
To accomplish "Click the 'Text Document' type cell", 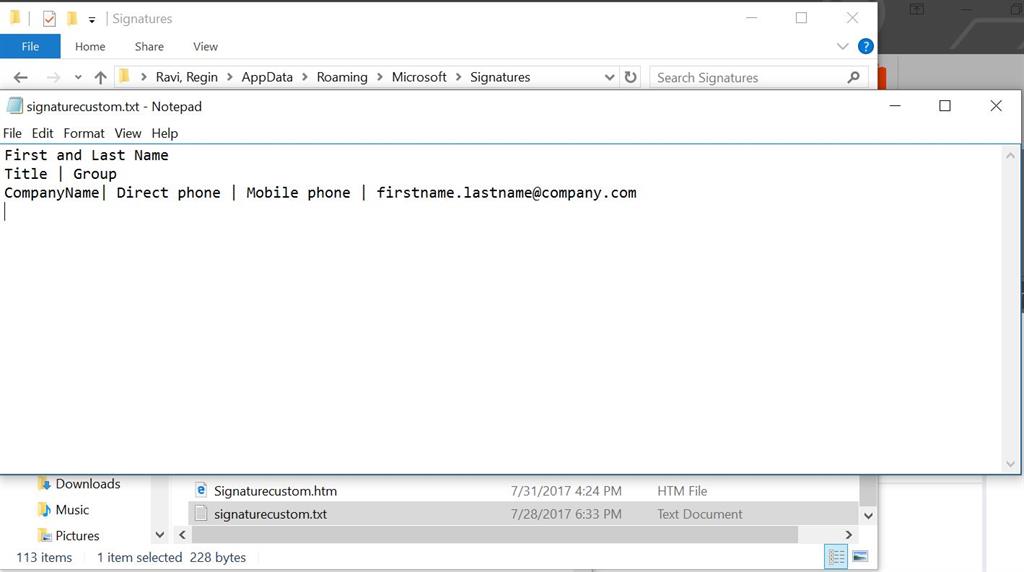I will click(699, 515).
